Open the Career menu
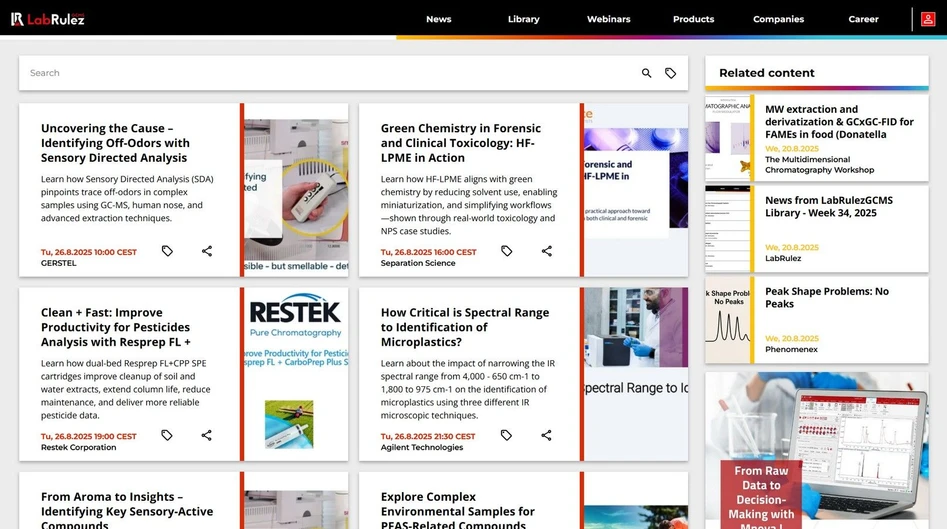The width and height of the screenshot is (947, 529). 863,19
